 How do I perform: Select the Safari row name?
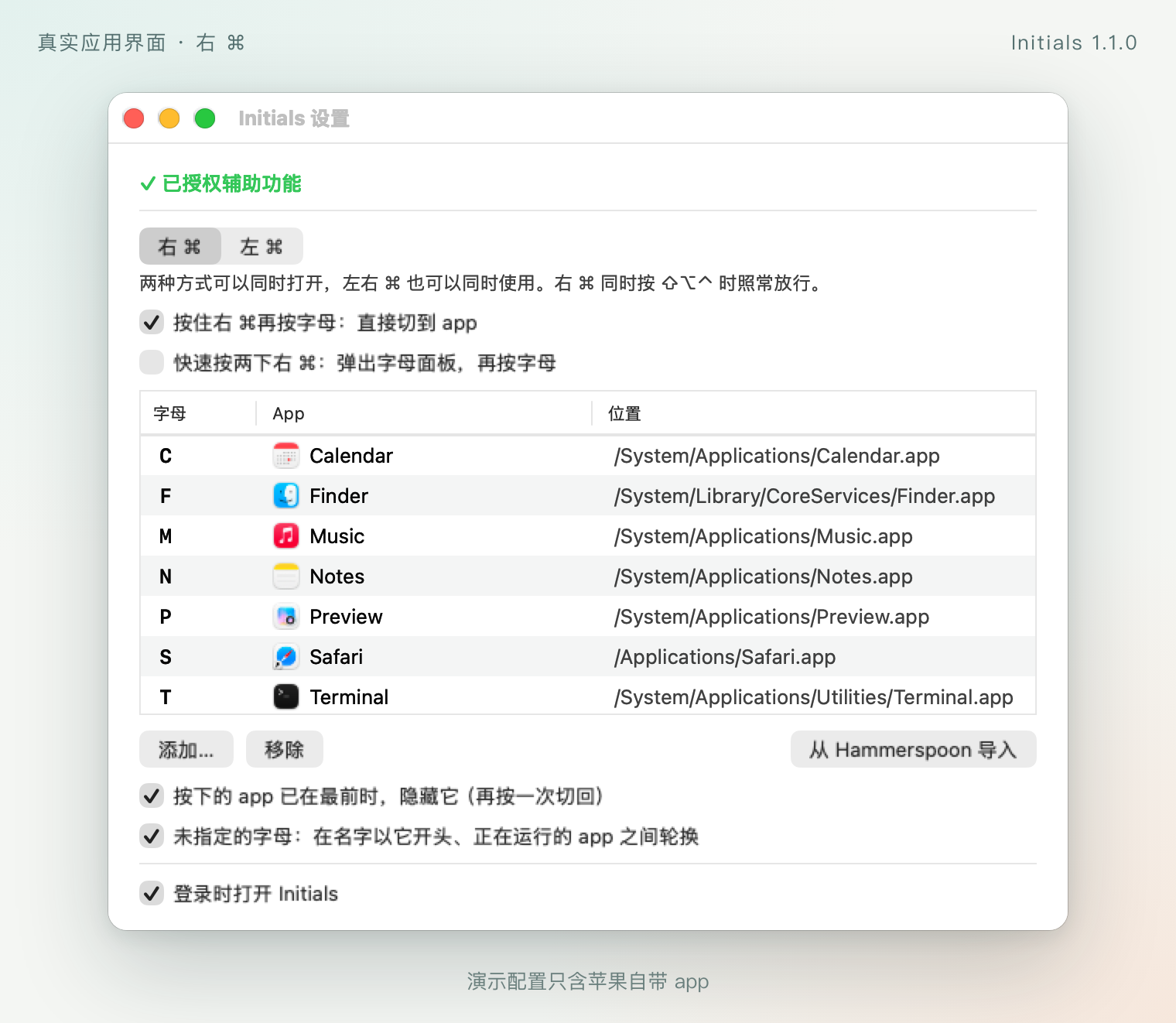pyautogui.click(x=336, y=657)
